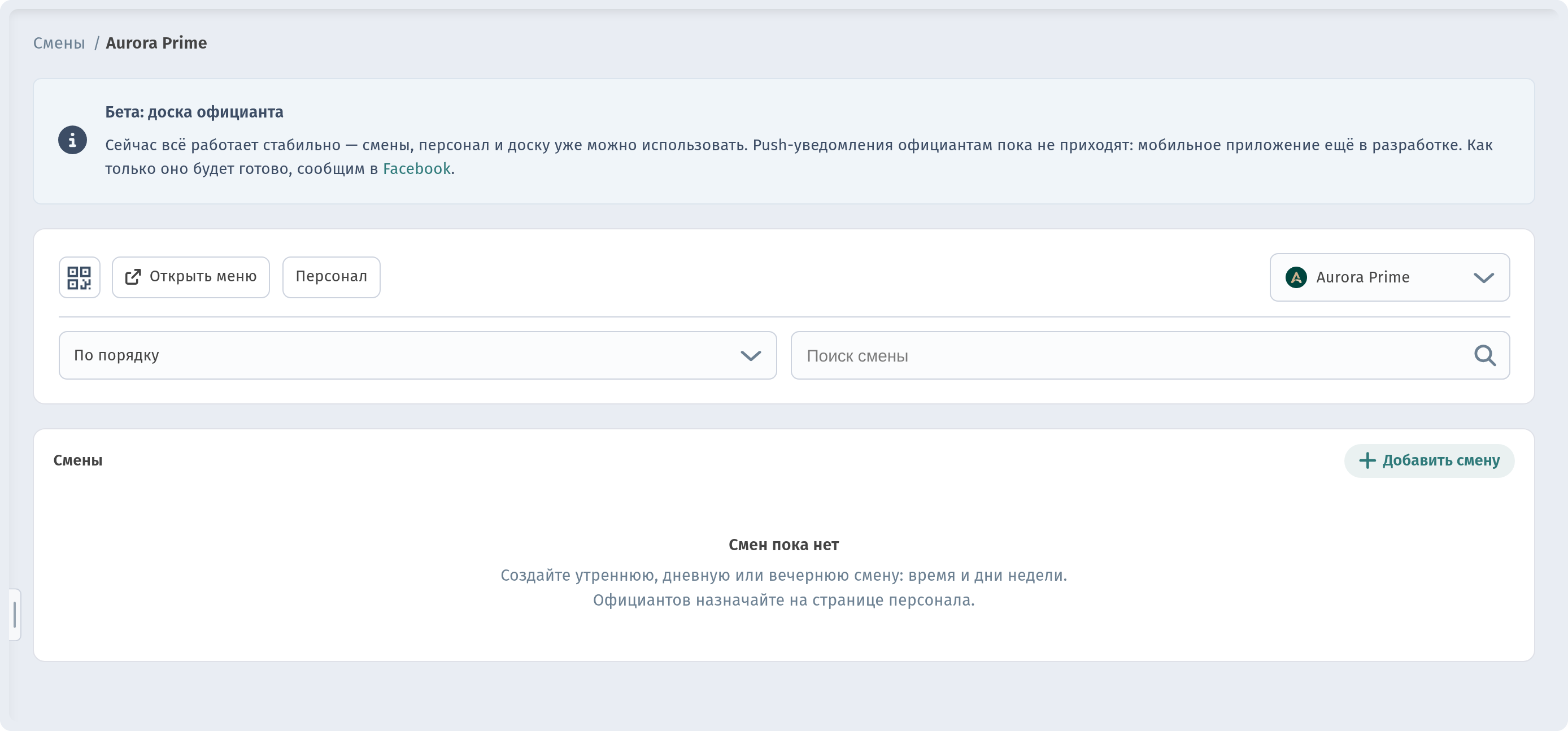
Task: Click the sidebar handle at left edge
Action: 15,615
